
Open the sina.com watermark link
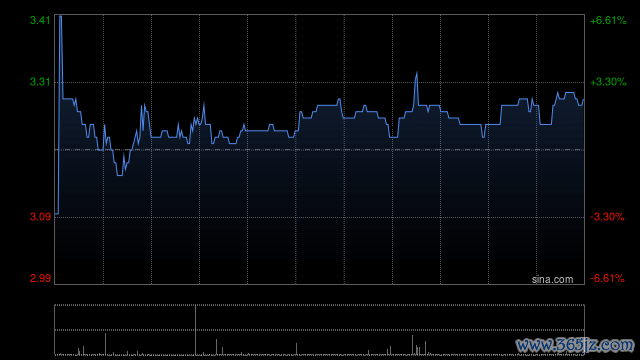(x=552, y=280)
